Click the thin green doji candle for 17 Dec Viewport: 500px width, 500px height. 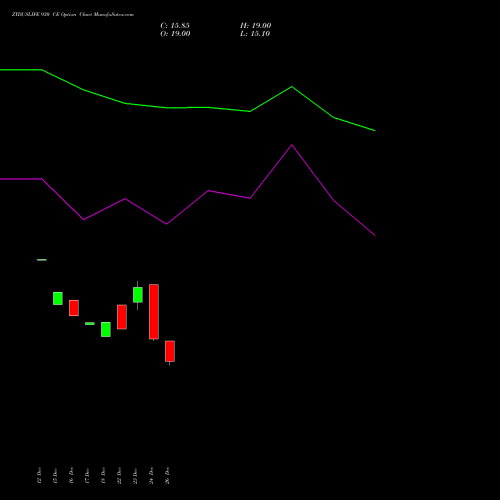[x=90, y=323]
